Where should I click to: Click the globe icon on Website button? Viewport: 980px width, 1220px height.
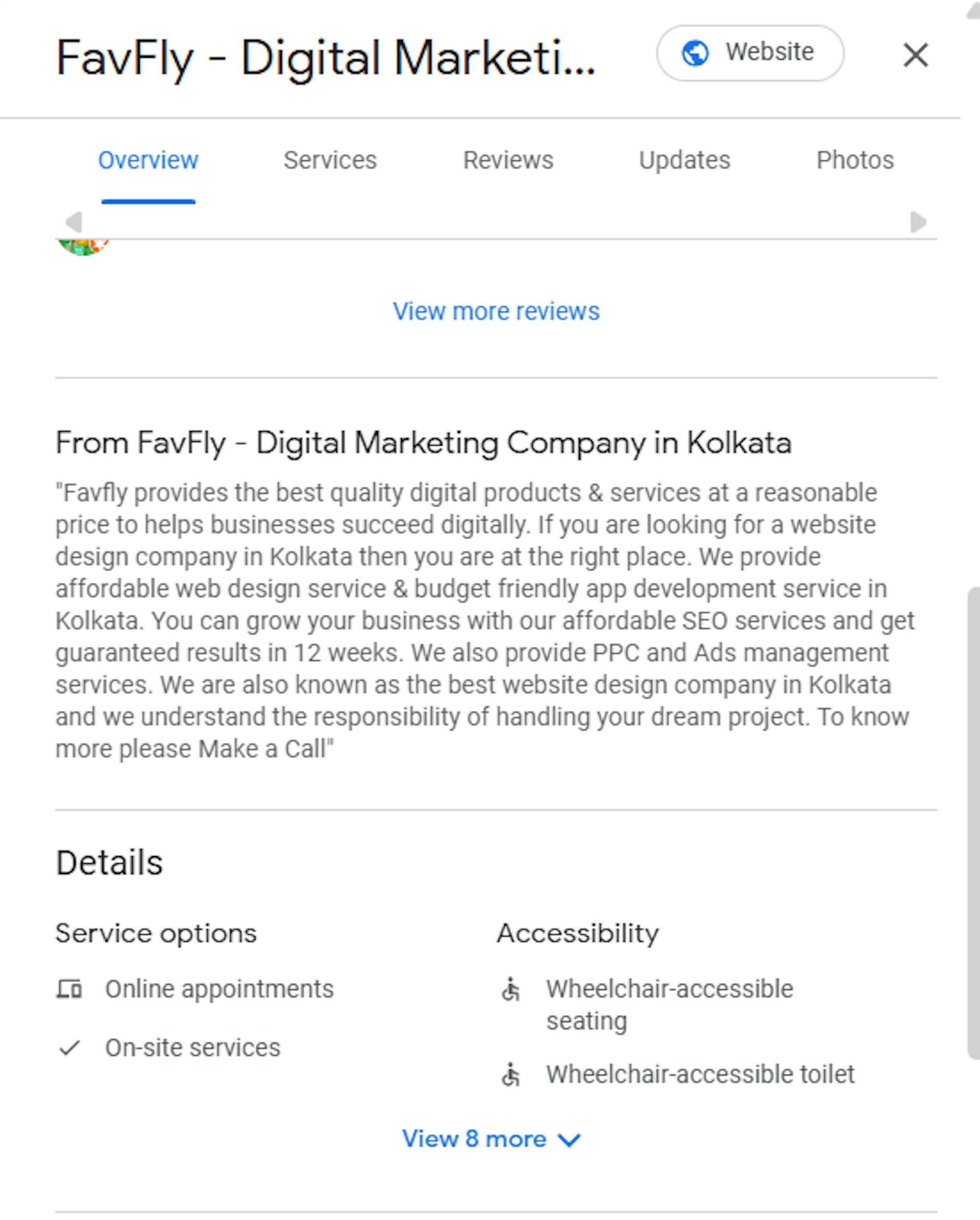coord(695,54)
